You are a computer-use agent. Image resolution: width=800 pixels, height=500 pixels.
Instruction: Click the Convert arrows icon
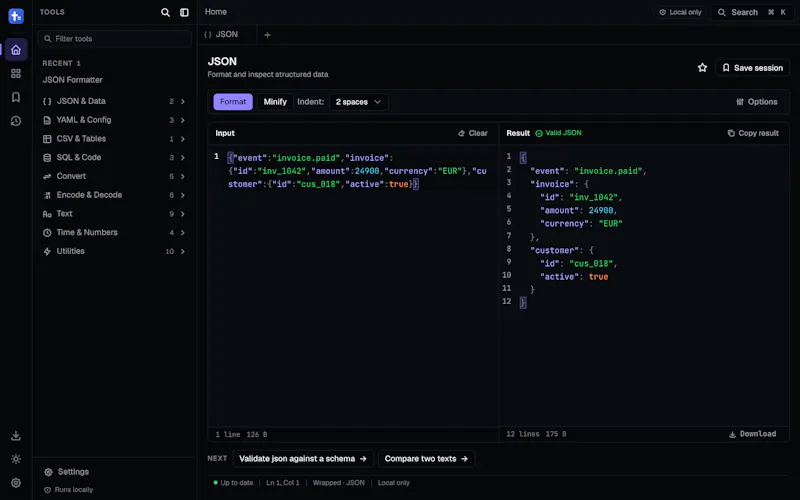[x=47, y=177]
